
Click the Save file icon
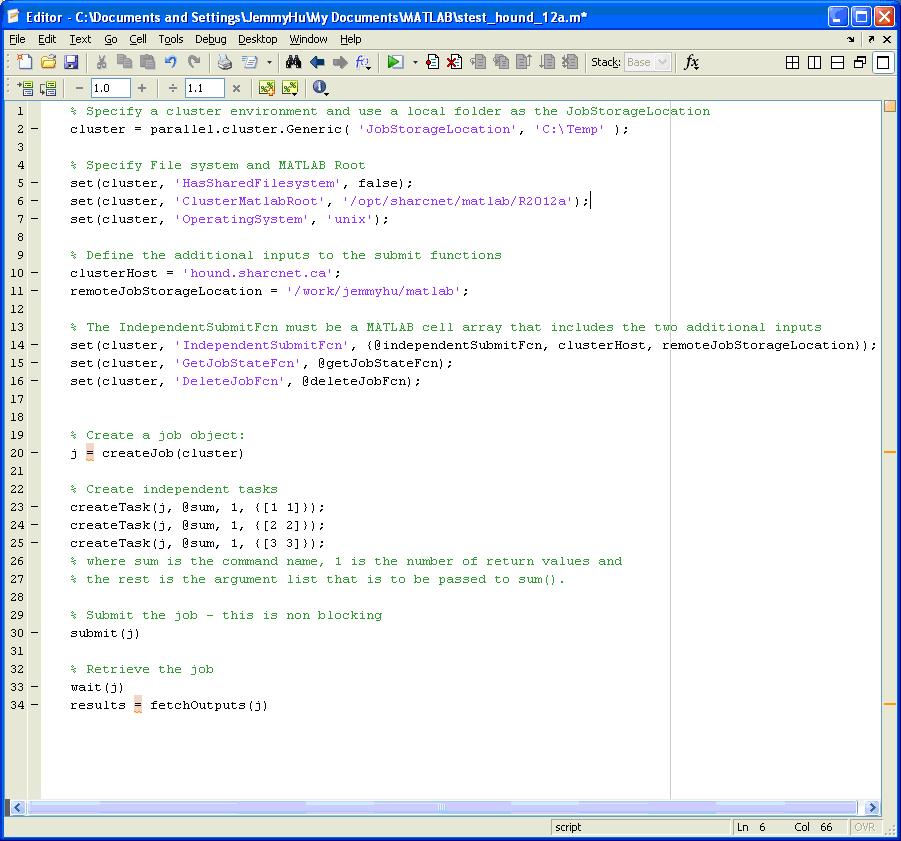coord(71,62)
